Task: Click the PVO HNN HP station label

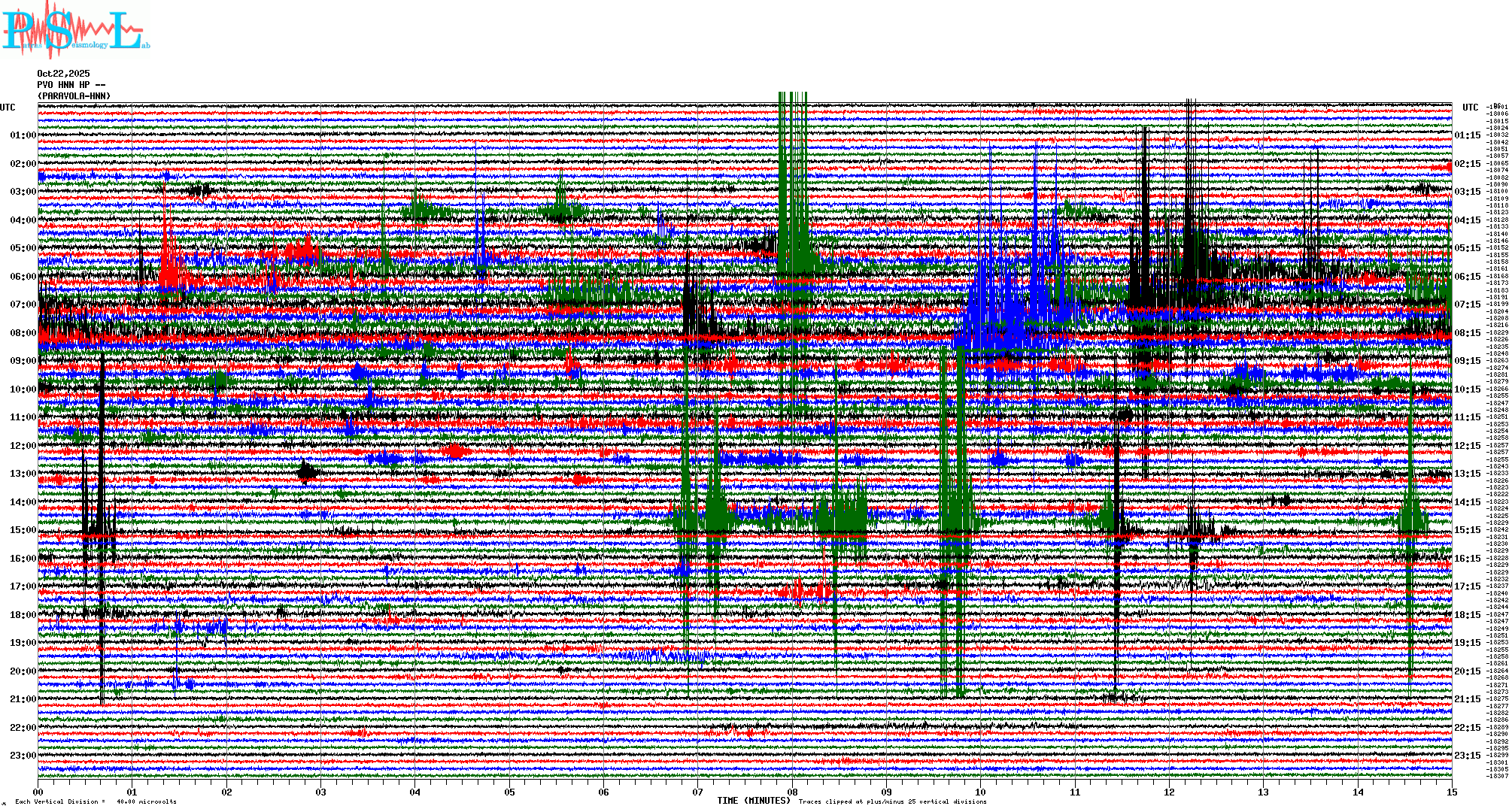Action: coord(71,85)
